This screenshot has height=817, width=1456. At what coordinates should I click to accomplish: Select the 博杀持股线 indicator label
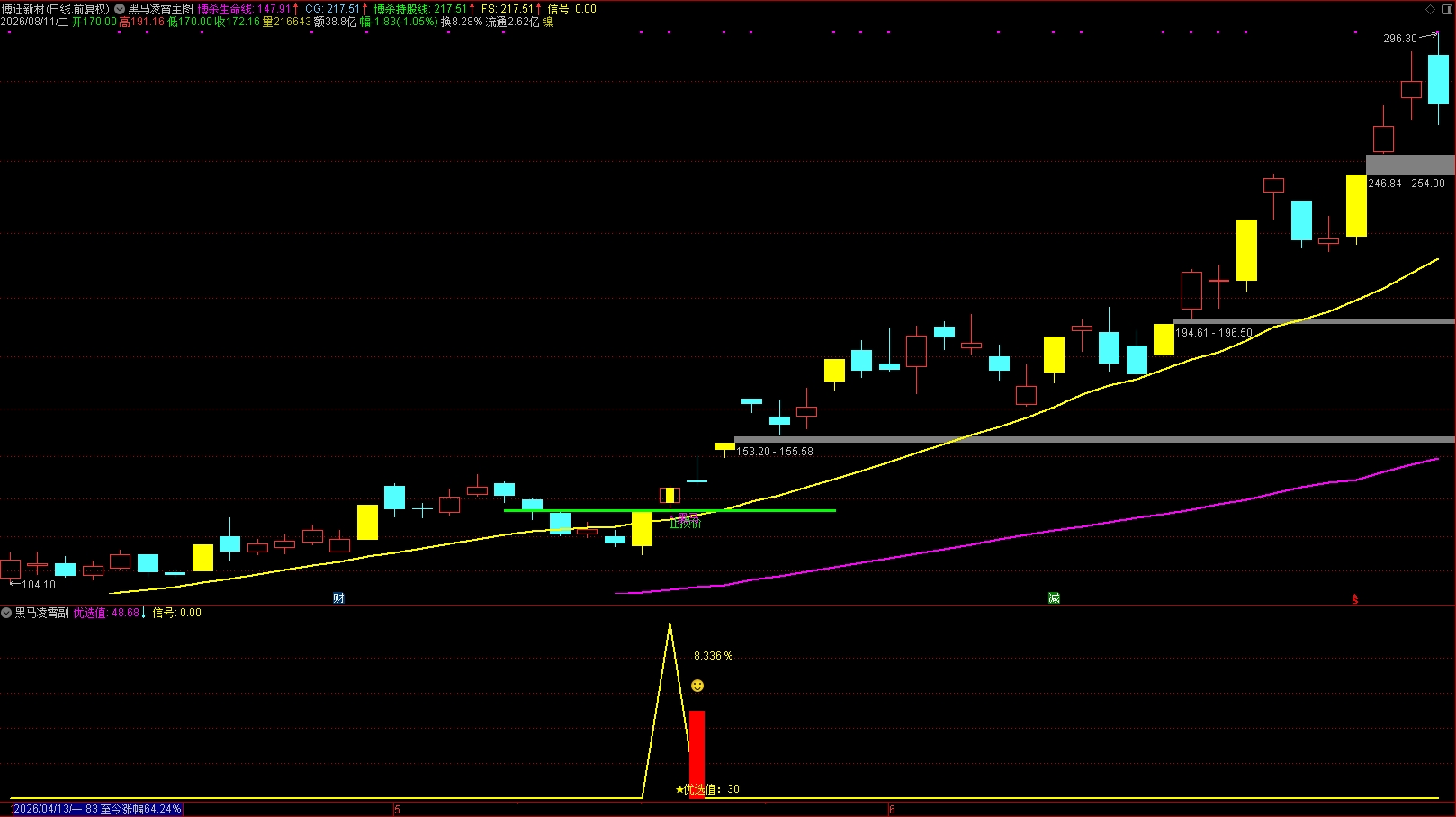pos(401,9)
